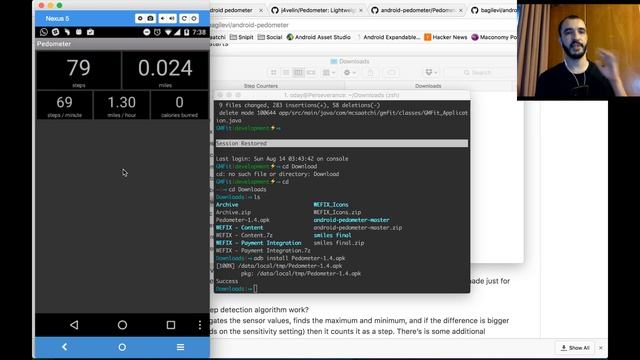Tap the Android recent apps square button
The width and height of the screenshot is (640, 360).
tap(171, 325)
